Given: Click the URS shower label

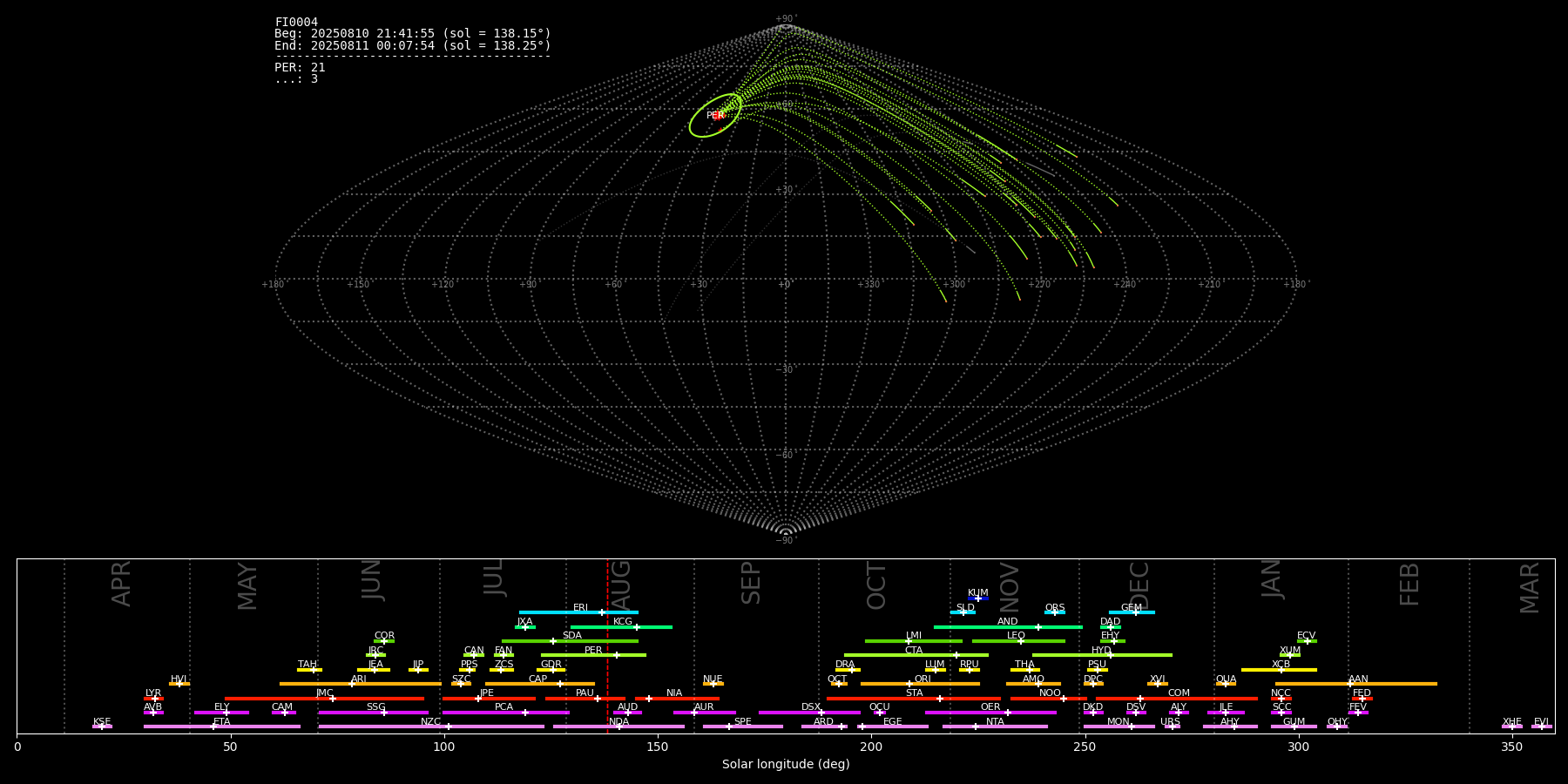Looking at the screenshot, I should tap(1170, 722).
